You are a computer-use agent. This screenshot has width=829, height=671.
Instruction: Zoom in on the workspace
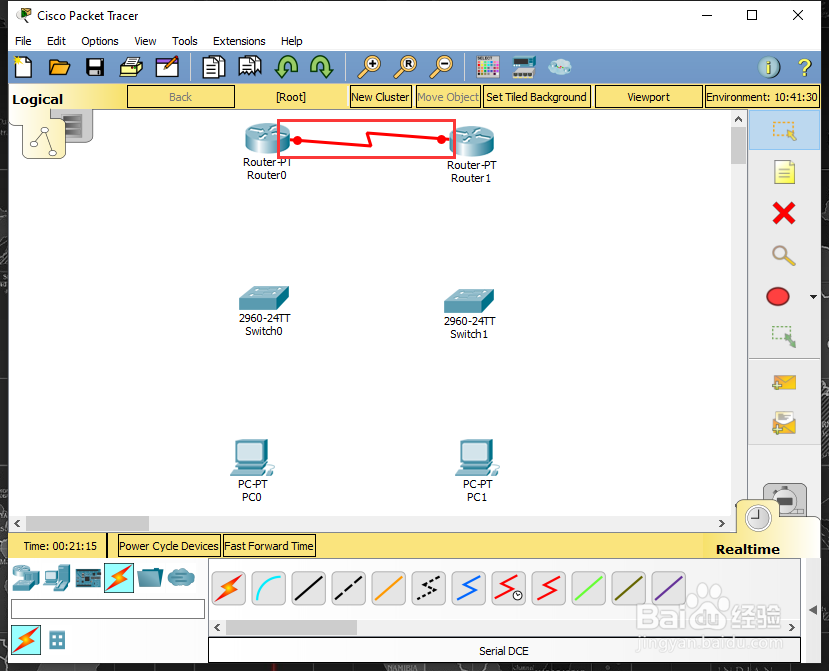(370, 67)
